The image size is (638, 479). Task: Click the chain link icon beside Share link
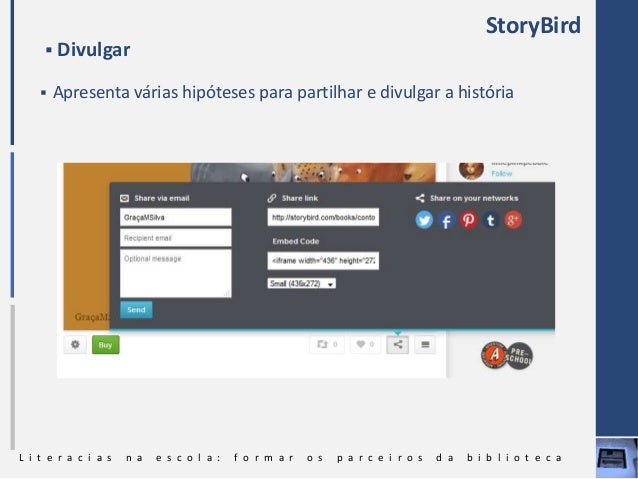(x=272, y=198)
